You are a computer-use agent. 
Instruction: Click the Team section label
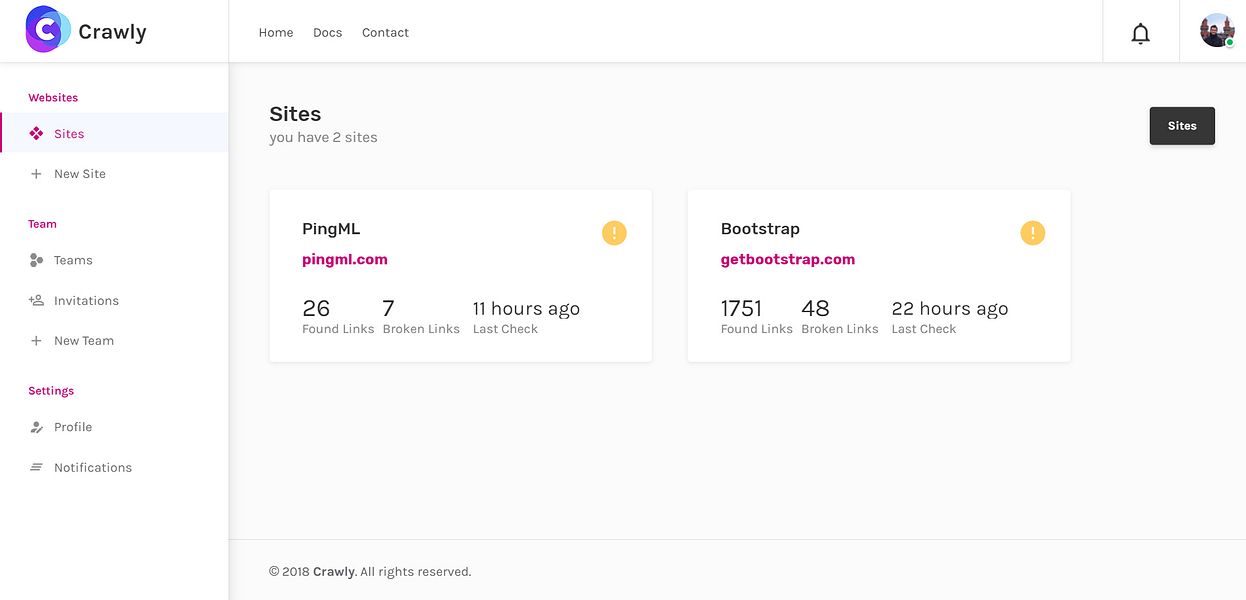(x=42, y=224)
